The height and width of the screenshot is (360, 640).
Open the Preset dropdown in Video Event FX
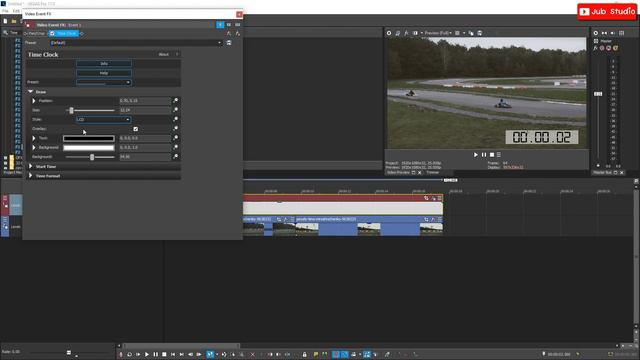(x=136, y=42)
